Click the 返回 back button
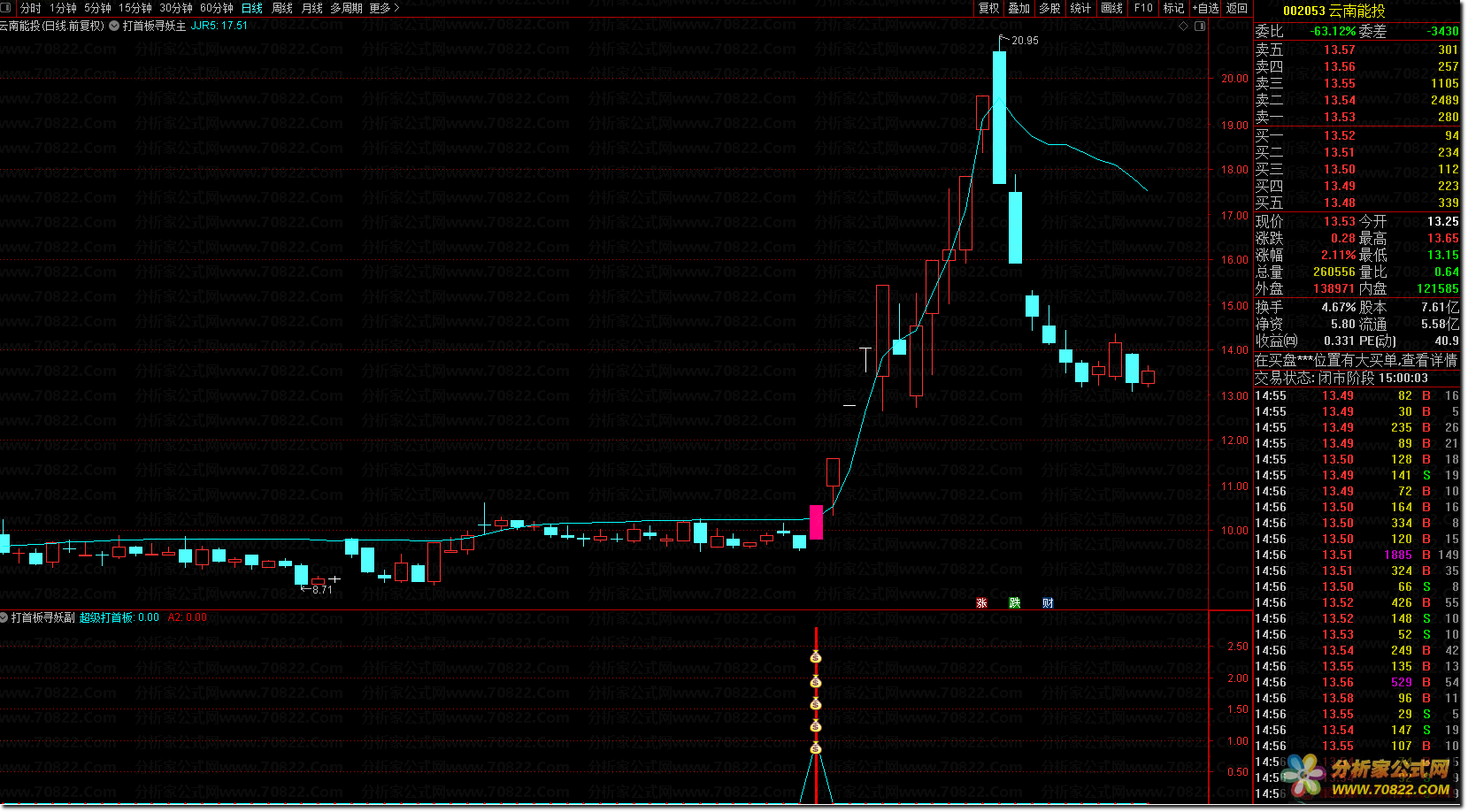The height and width of the screenshot is (812, 1468). [x=1237, y=8]
